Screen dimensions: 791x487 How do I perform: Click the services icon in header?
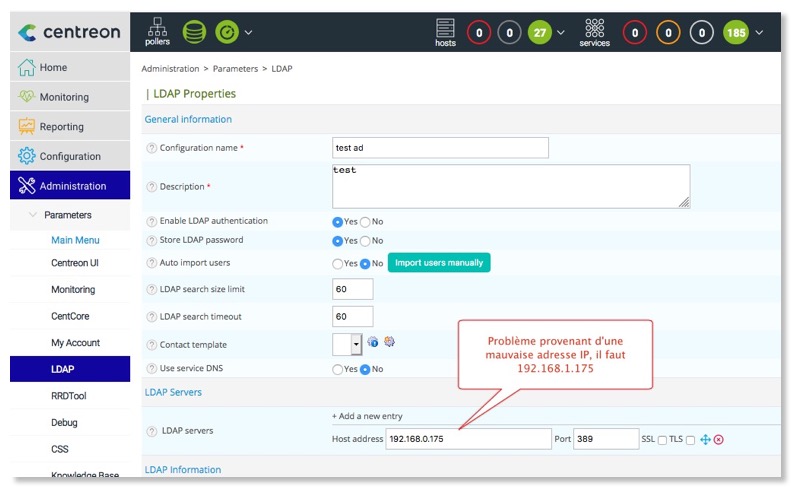[x=594, y=31]
